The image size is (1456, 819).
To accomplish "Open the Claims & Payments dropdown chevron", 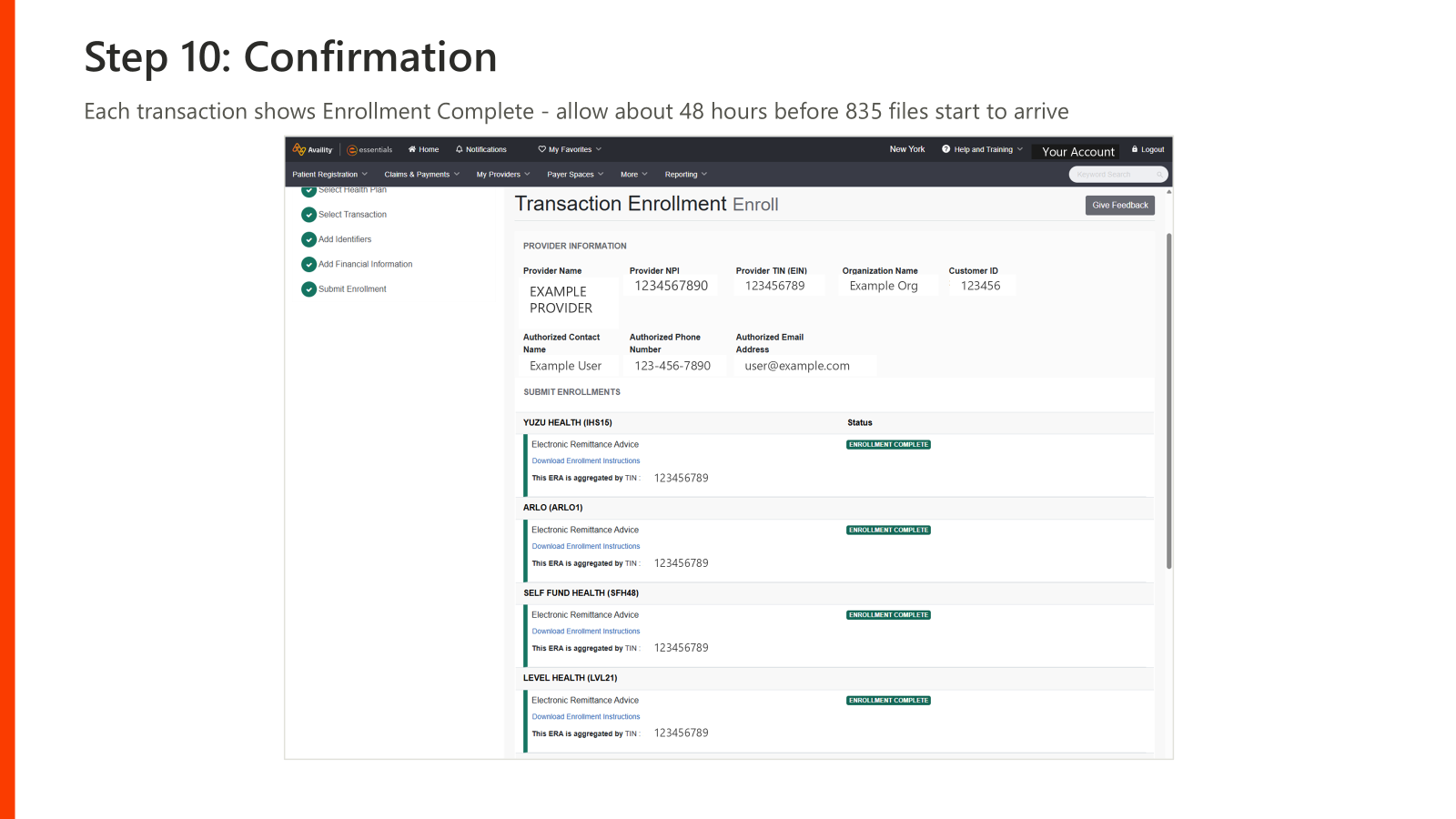I will [457, 174].
